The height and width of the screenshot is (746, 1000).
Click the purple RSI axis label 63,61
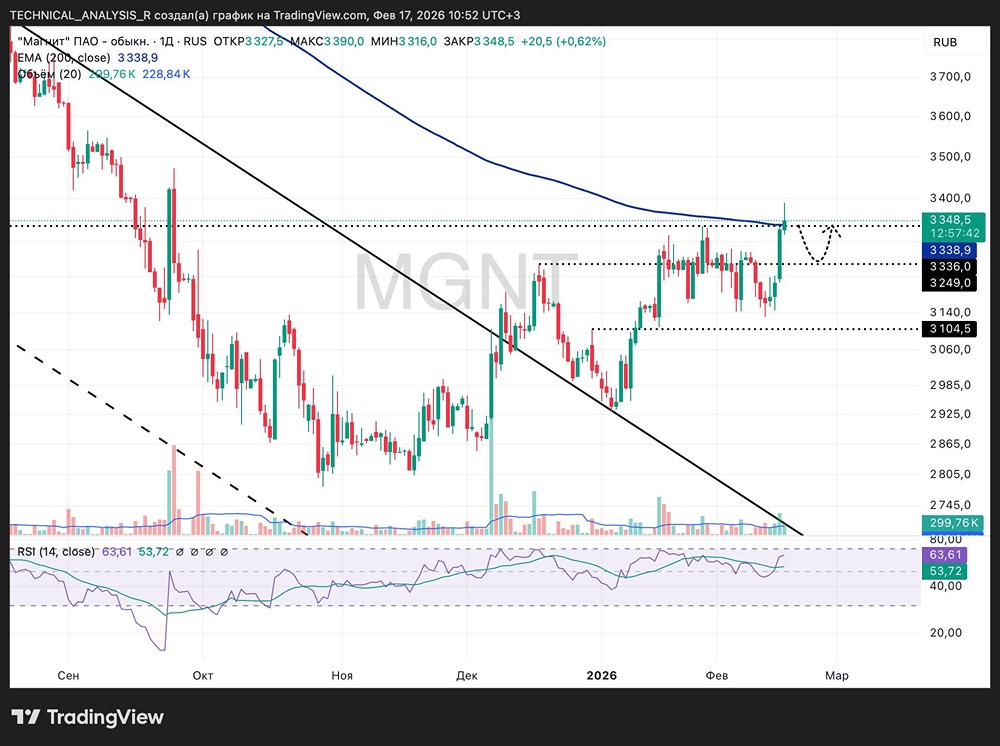945,555
